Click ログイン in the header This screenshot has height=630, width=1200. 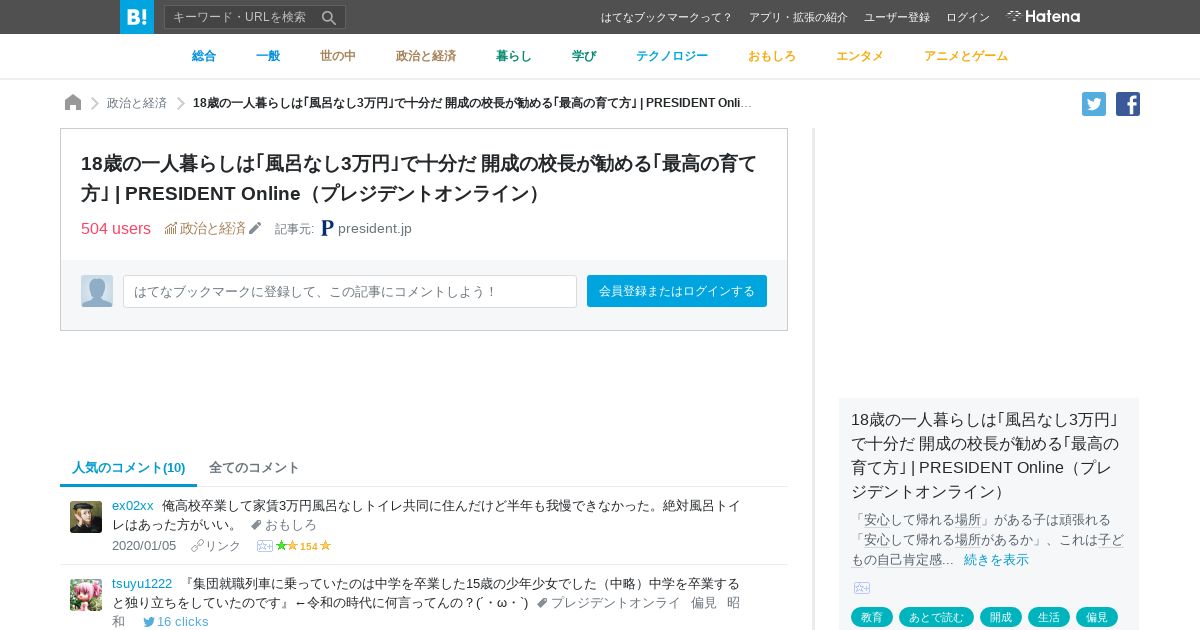(968, 17)
